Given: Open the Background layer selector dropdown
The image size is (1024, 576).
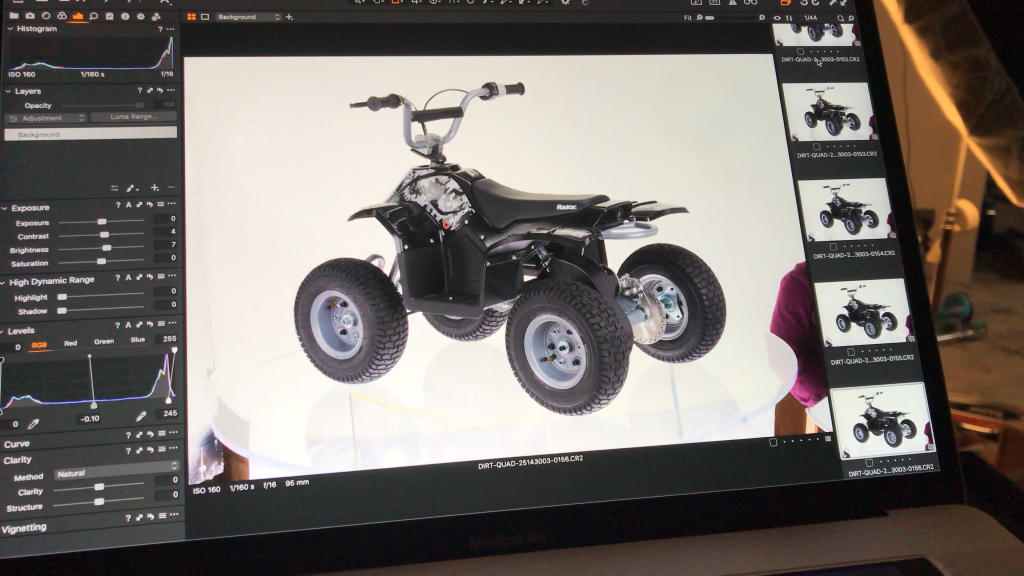Looking at the screenshot, I should [x=248, y=17].
